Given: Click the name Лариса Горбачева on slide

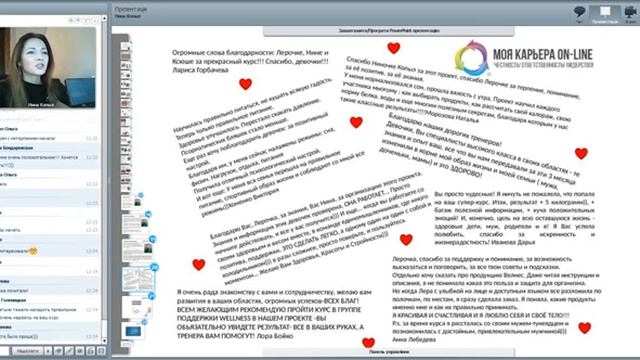Looking at the screenshot, I should pos(200,70).
